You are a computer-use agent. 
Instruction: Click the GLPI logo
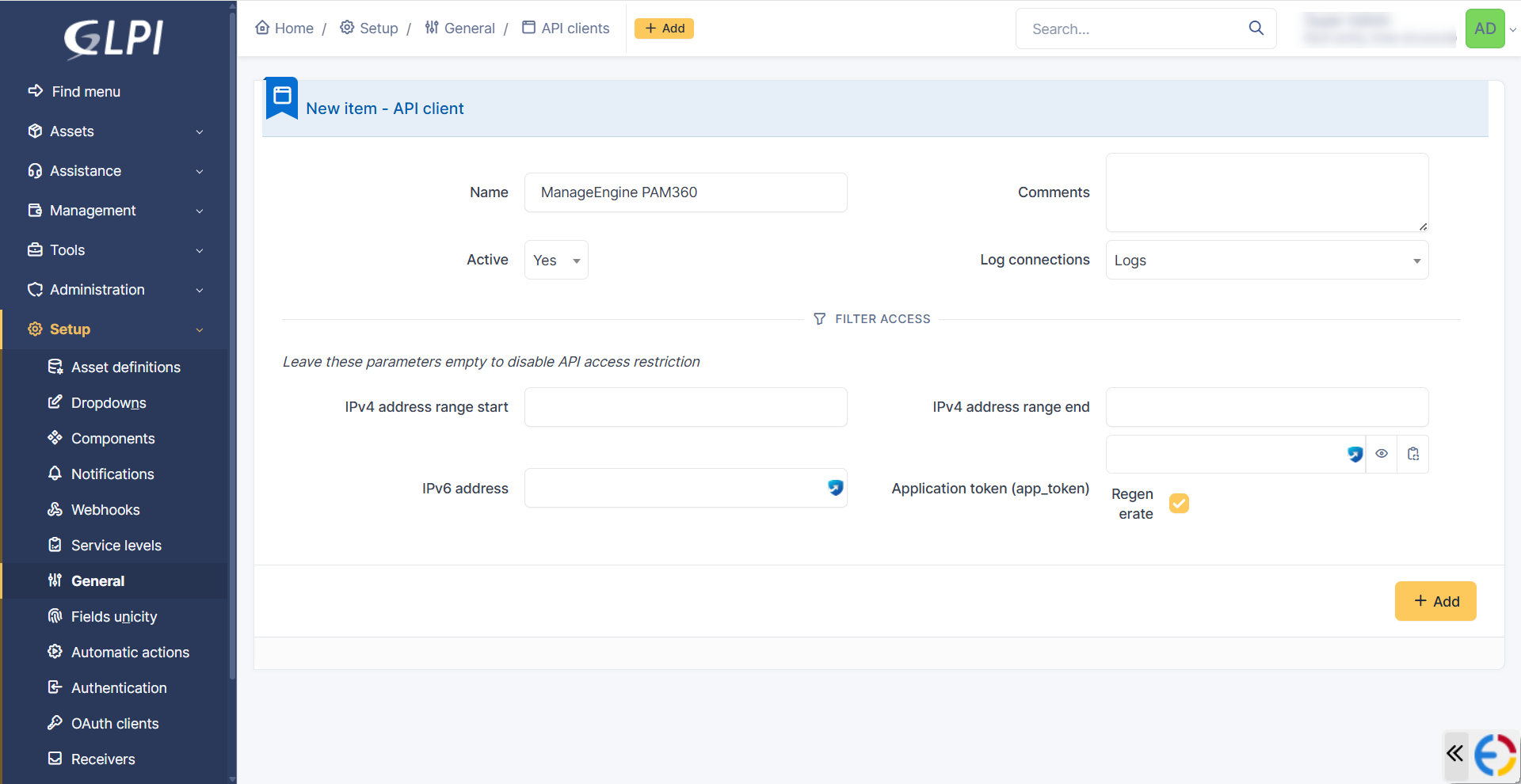[113, 38]
